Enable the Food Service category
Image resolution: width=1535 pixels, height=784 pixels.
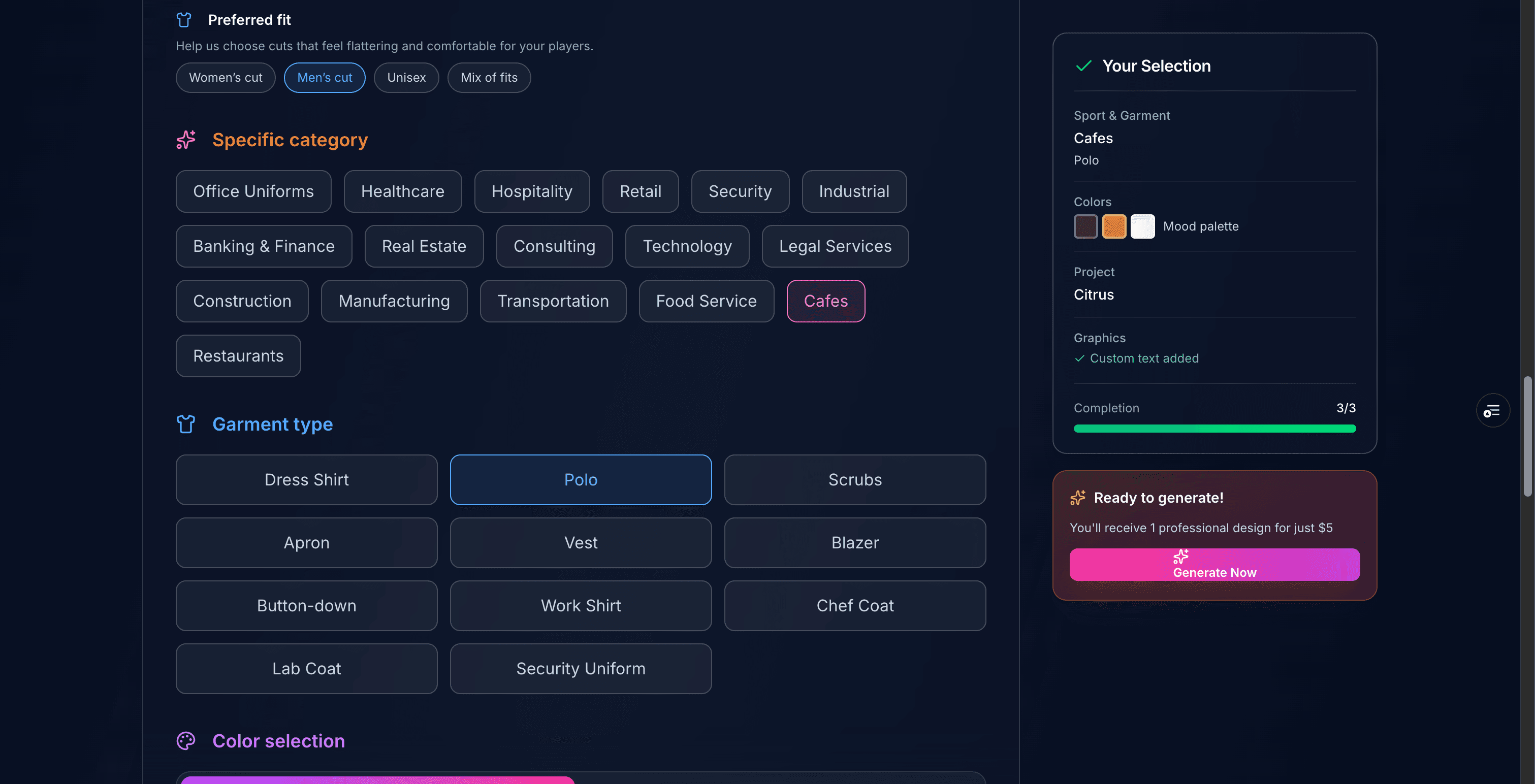[706, 301]
